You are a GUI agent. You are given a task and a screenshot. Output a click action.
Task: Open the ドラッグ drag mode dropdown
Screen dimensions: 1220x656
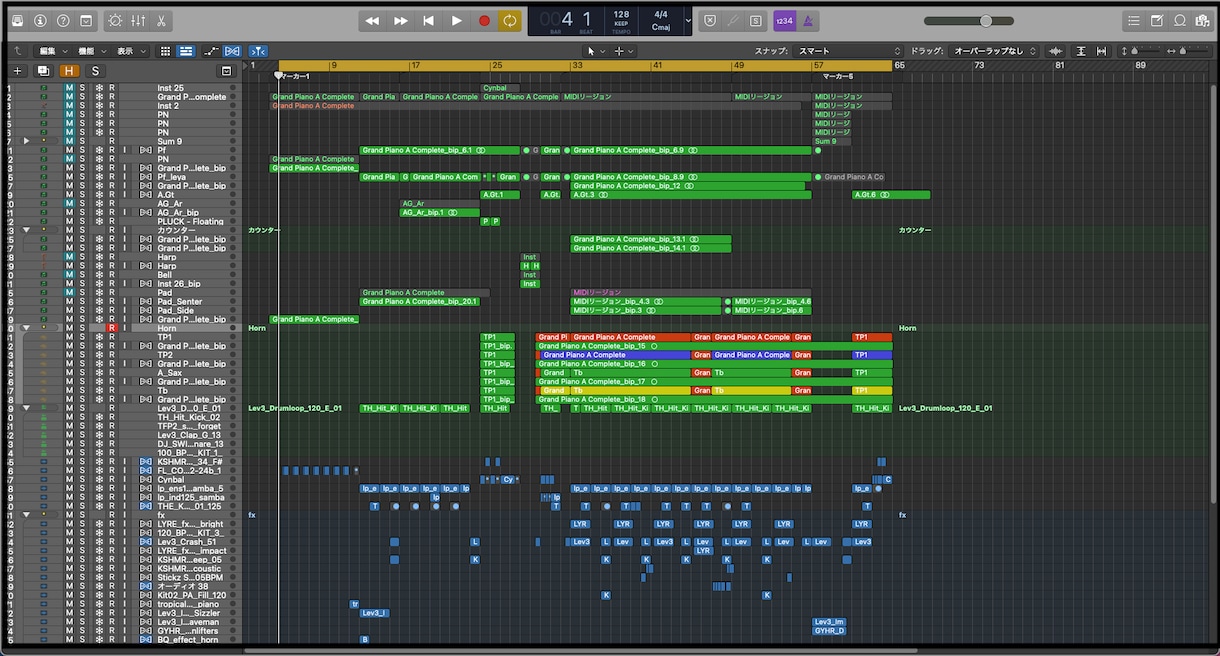(994, 51)
